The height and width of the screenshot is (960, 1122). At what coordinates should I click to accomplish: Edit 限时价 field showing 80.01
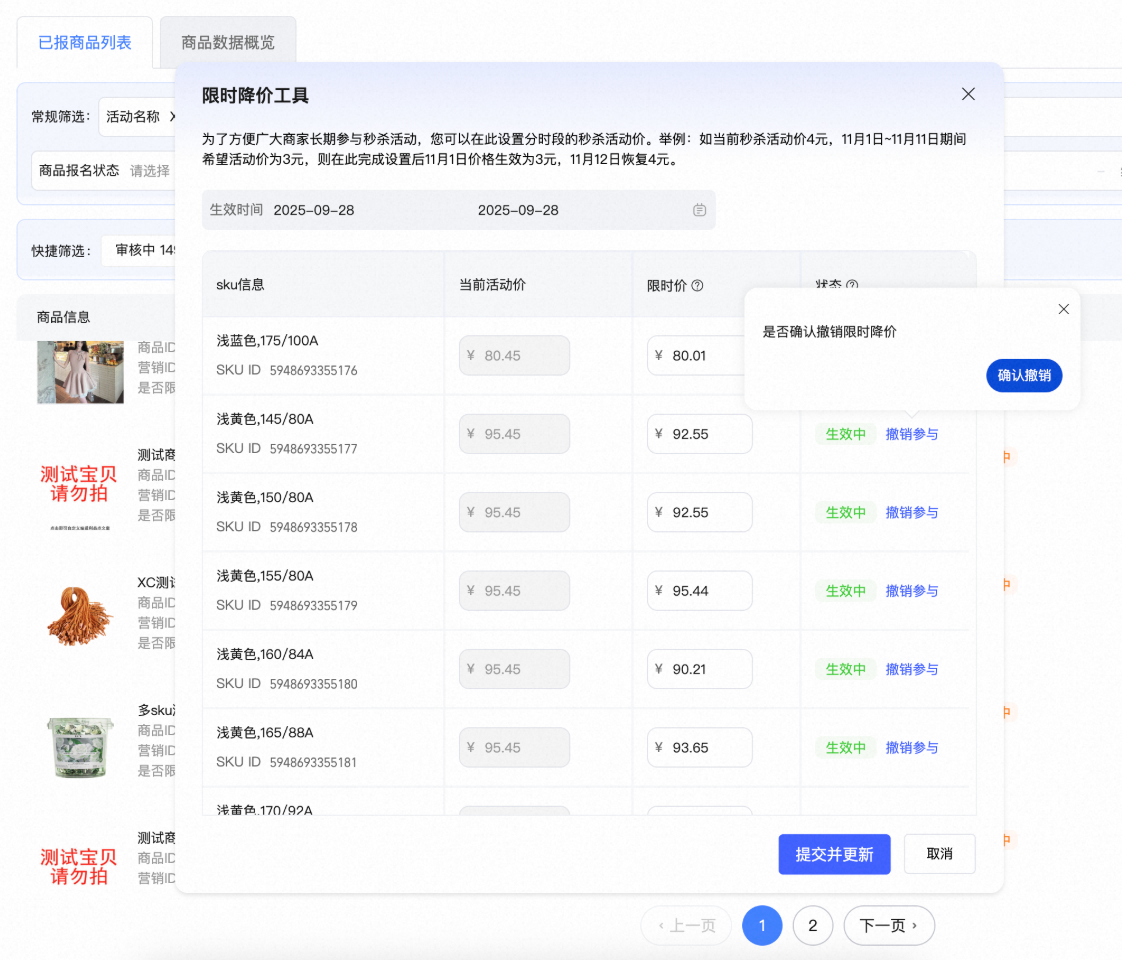pyautogui.click(x=696, y=356)
